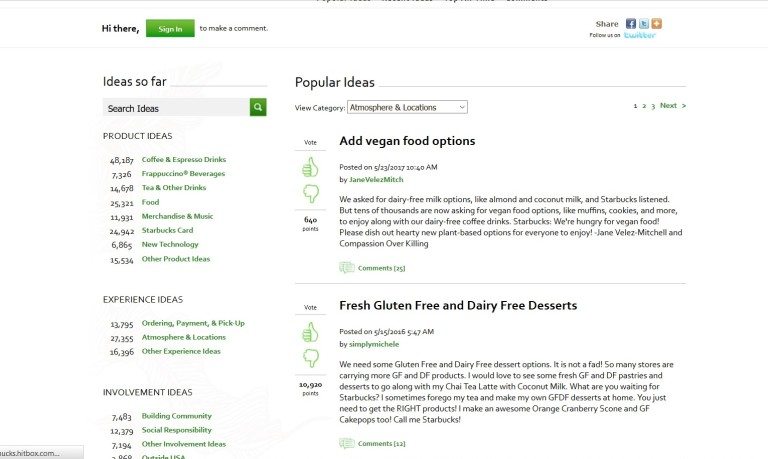The height and width of the screenshot is (459, 768).
Task: Open the Atmosphere & Locations sidebar category
Action: [x=184, y=337]
